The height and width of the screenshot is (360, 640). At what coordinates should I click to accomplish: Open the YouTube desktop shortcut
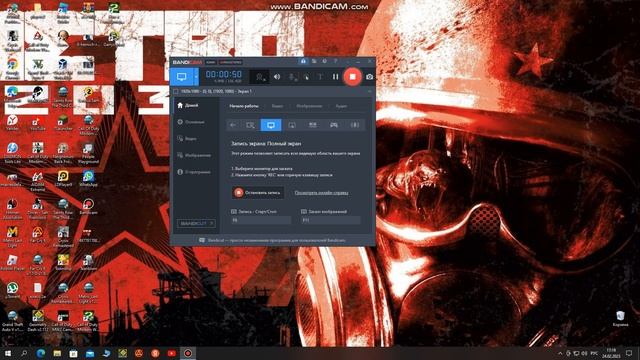[38, 123]
